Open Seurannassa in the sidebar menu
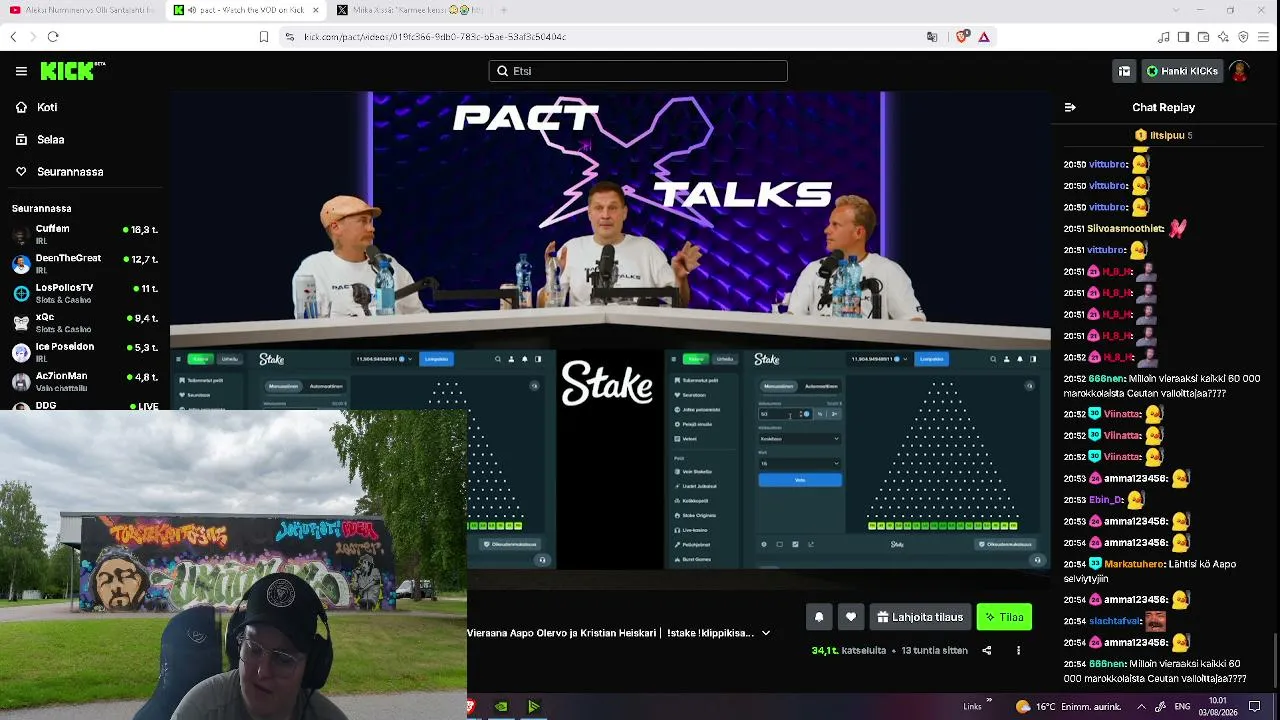 [70, 171]
